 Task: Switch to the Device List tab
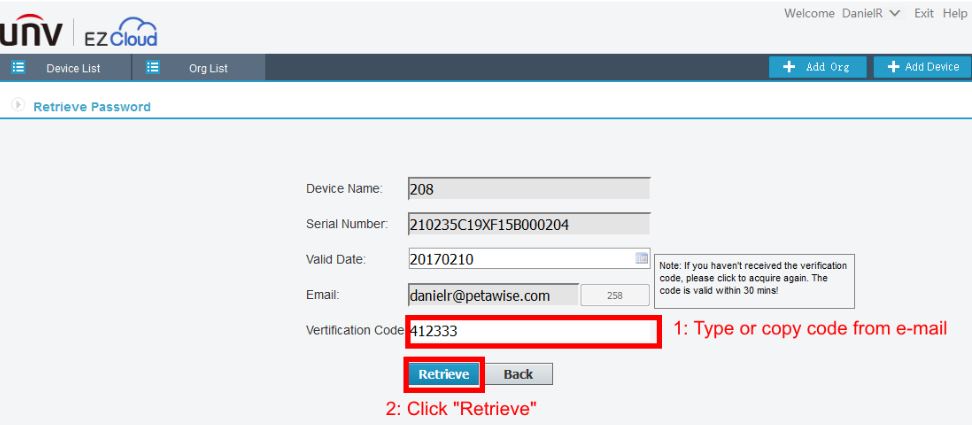pos(72,68)
